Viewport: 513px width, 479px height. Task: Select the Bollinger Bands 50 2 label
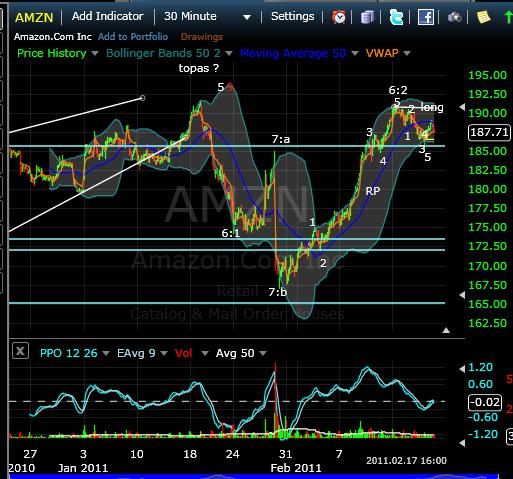click(x=163, y=53)
